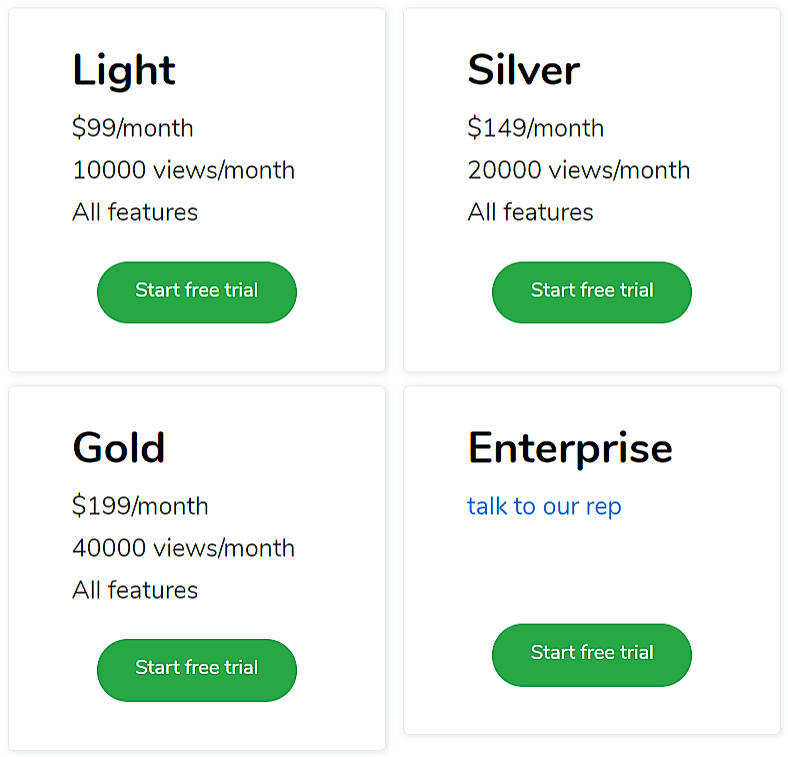Select the $149/month price text
The height and width of the screenshot is (757, 788).
tap(535, 128)
